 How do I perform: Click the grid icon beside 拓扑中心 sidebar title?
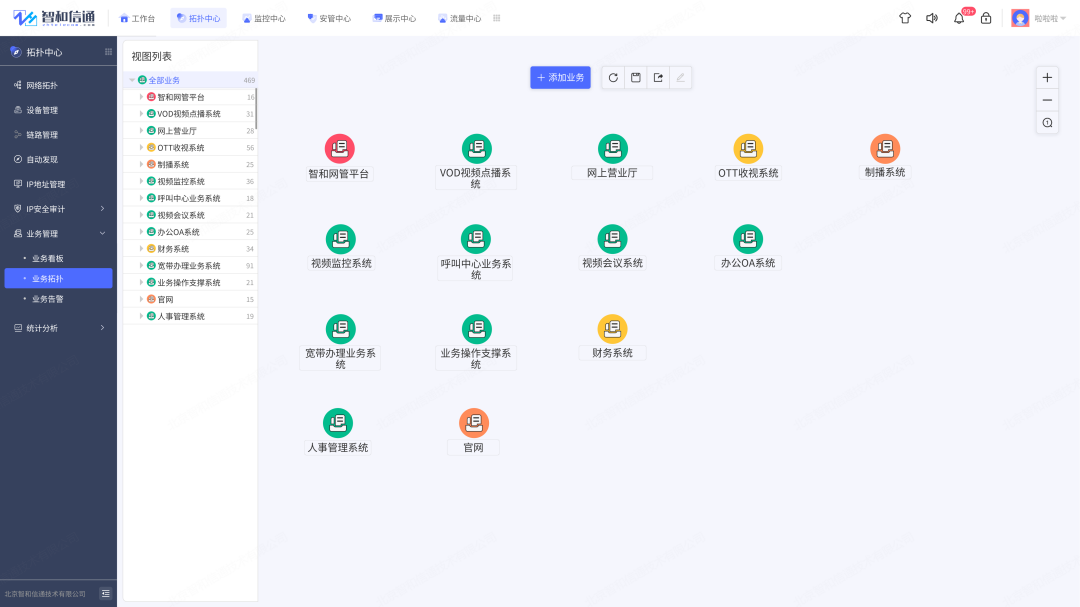[108, 52]
